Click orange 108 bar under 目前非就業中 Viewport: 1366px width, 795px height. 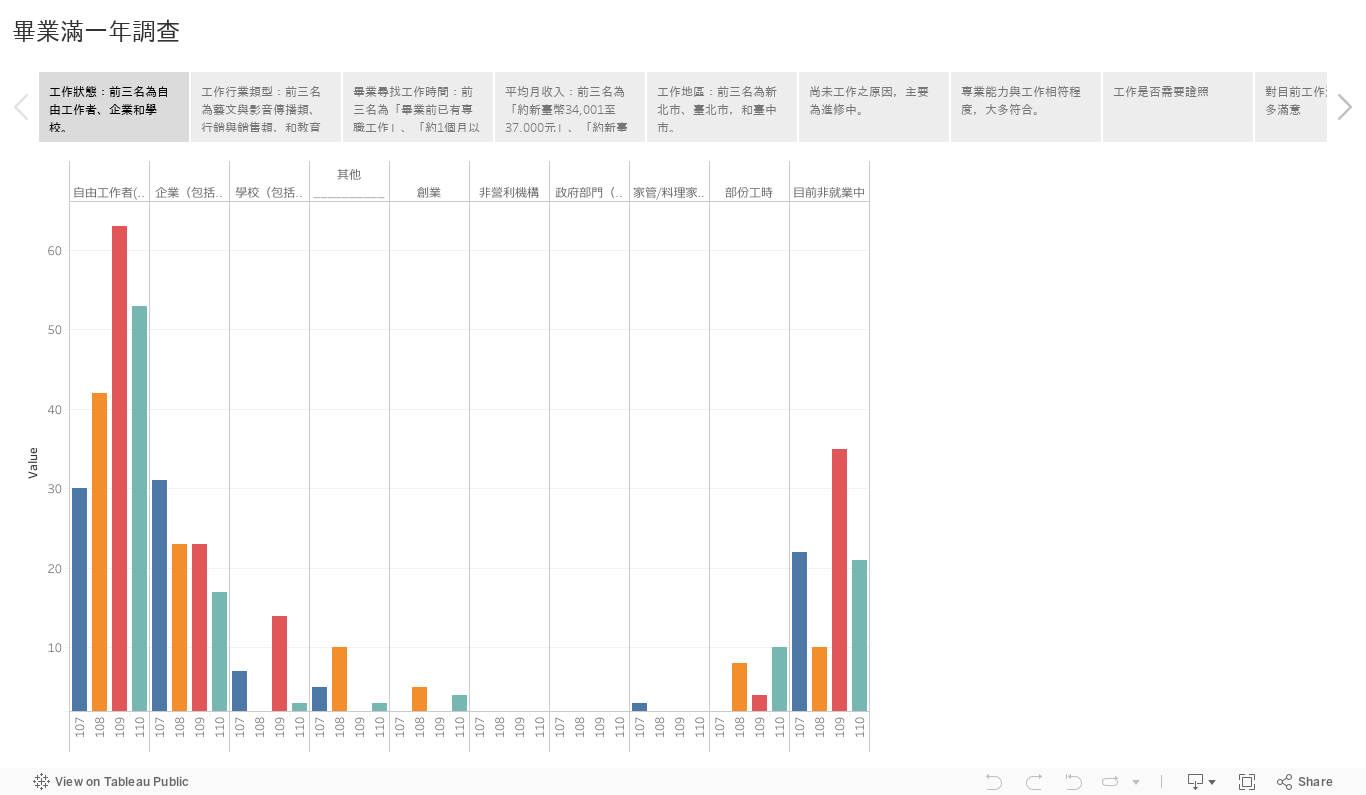coord(819,679)
